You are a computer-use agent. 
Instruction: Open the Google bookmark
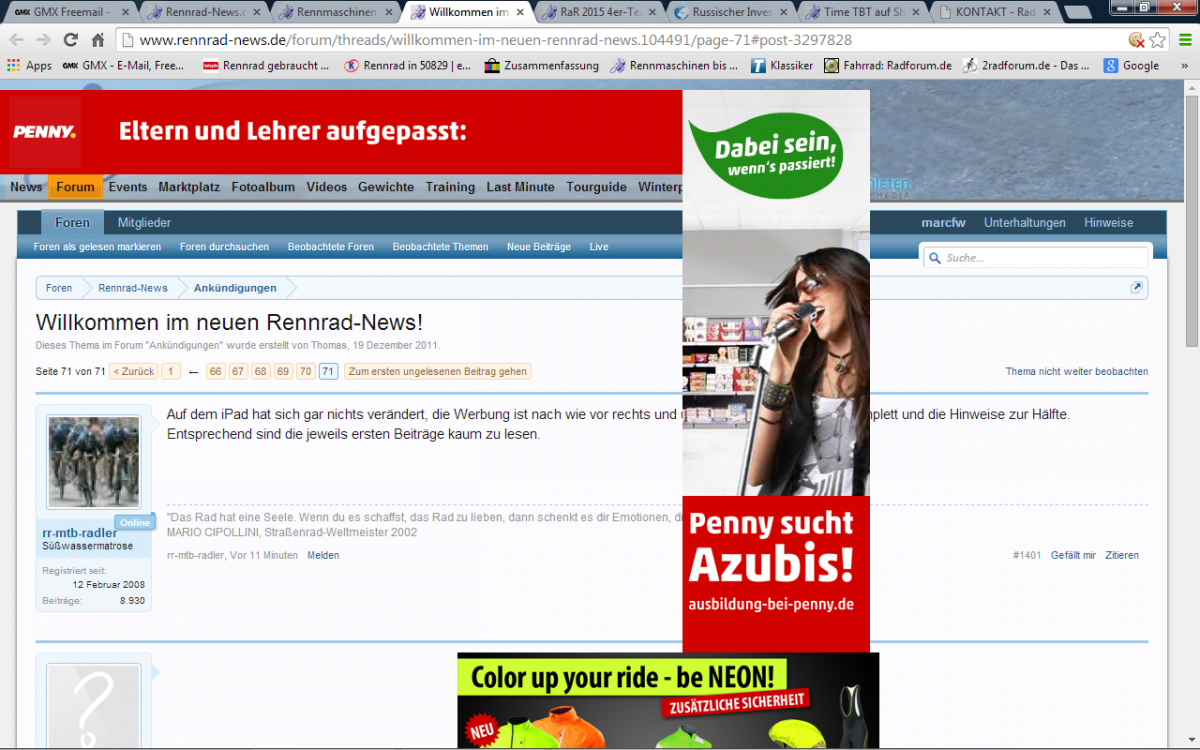[1131, 66]
